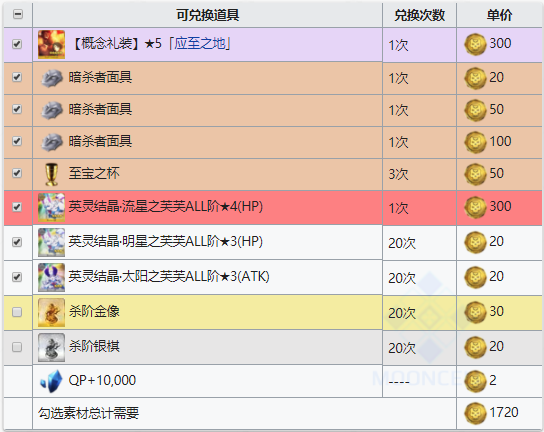This screenshot has width=544, height=432.
Task: Click the 杀阶银棋 item name
Action: [x=94, y=346]
